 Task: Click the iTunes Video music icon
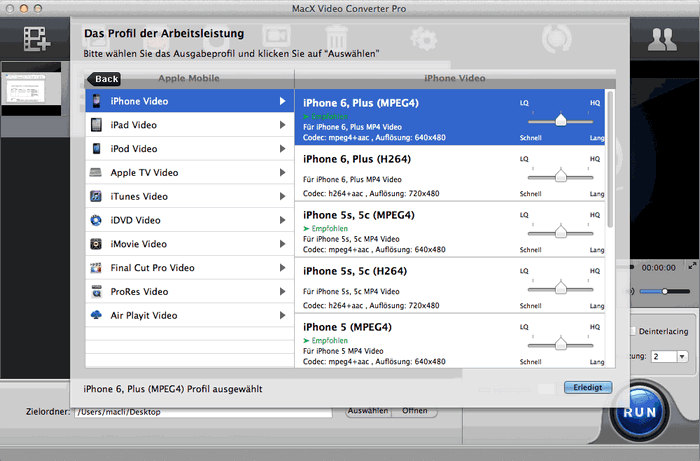point(96,196)
